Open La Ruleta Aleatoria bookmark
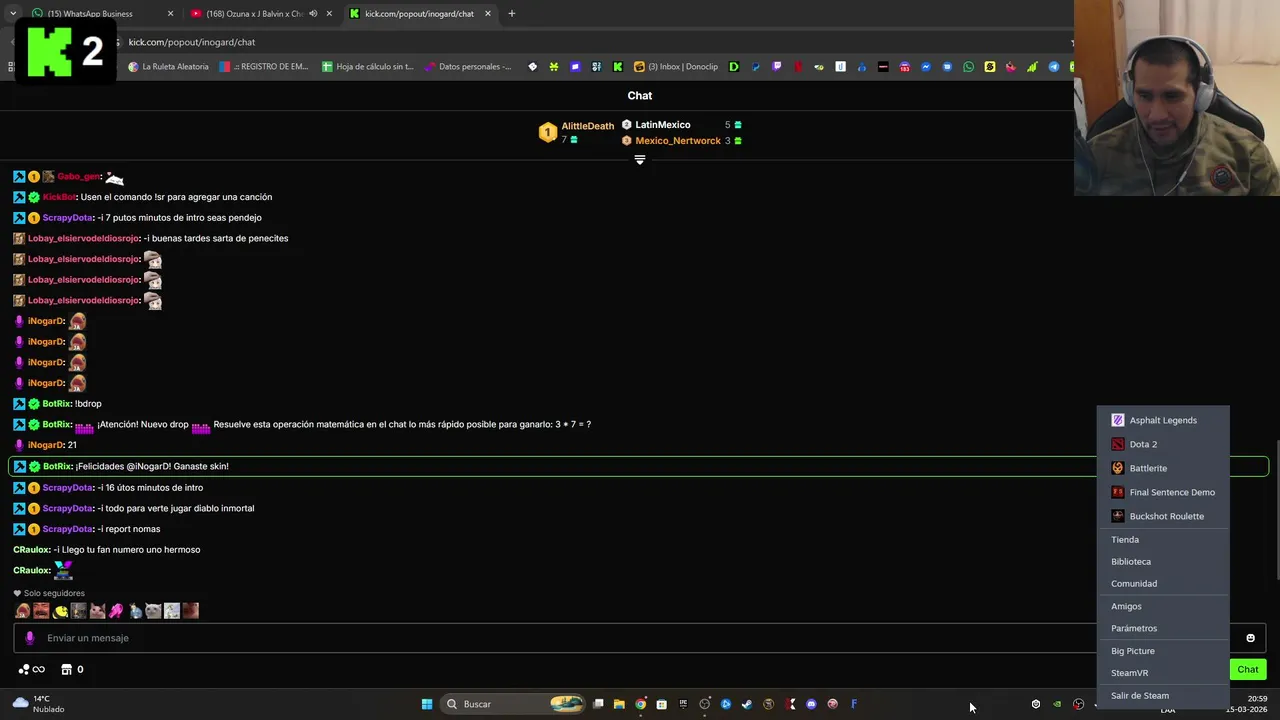This screenshot has height=720, width=1280. pos(168,67)
